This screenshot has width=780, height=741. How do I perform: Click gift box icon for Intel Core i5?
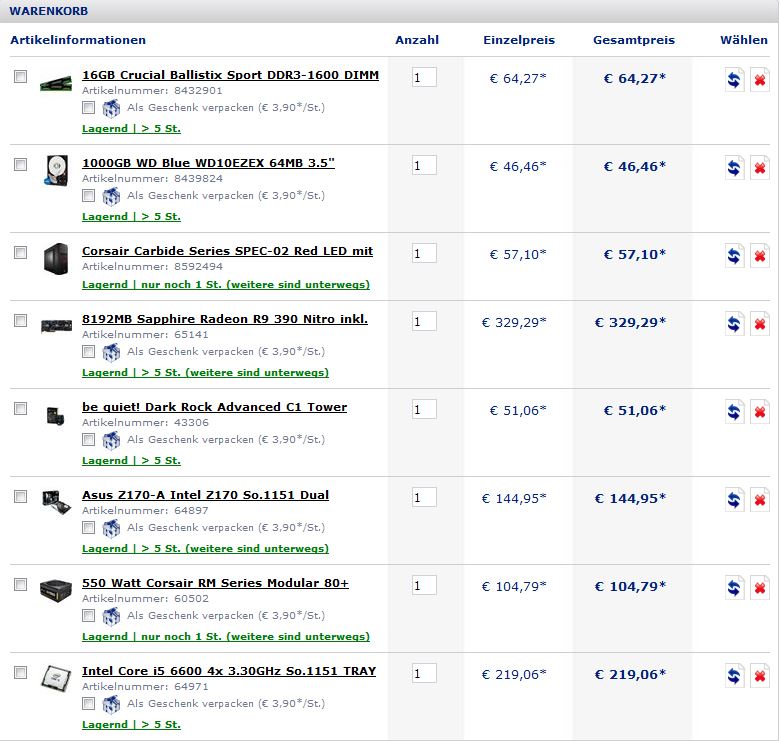click(111, 704)
